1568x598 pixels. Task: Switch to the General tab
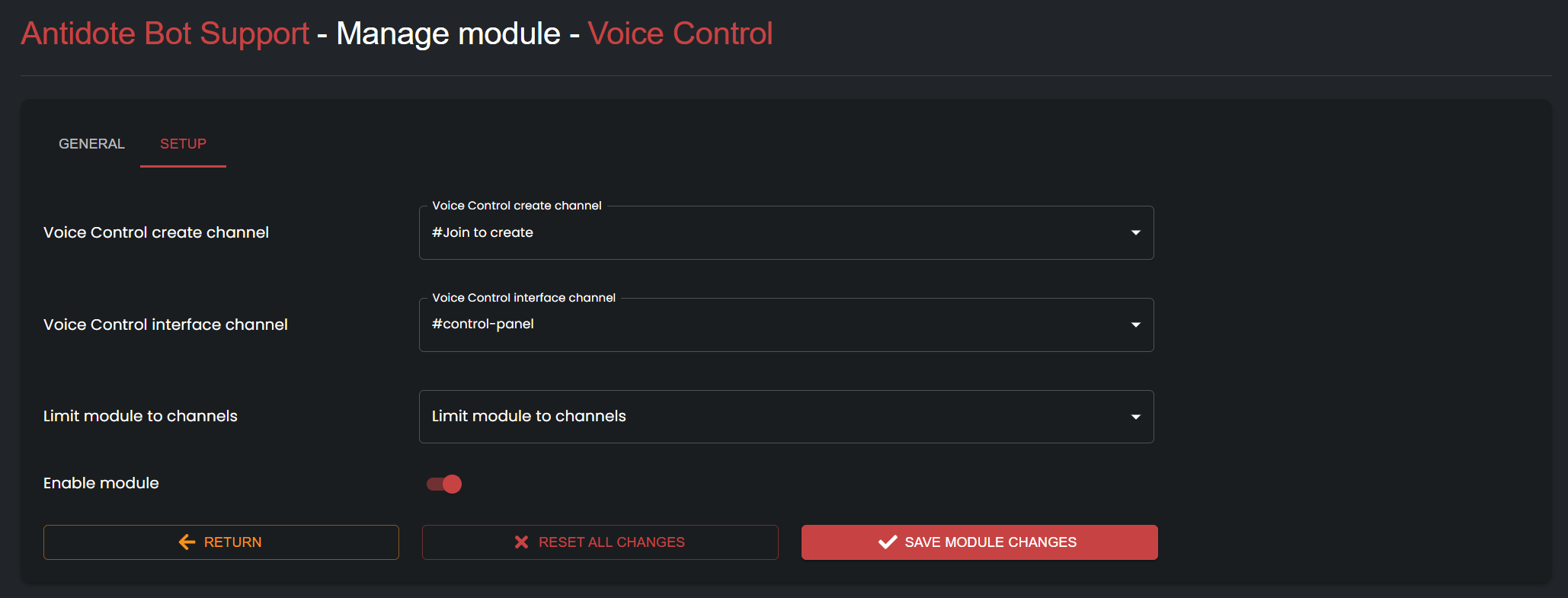coord(91,144)
